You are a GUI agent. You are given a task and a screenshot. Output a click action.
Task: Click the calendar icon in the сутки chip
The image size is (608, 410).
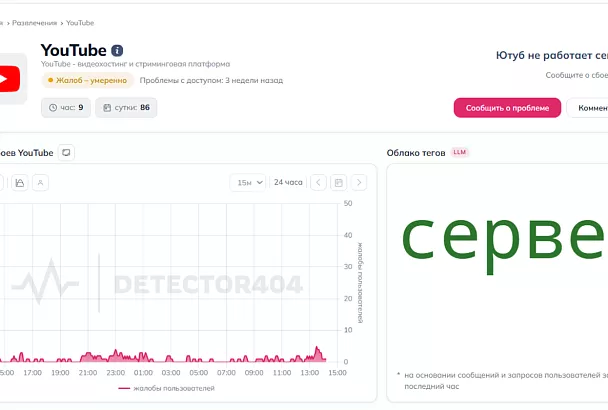(107, 107)
